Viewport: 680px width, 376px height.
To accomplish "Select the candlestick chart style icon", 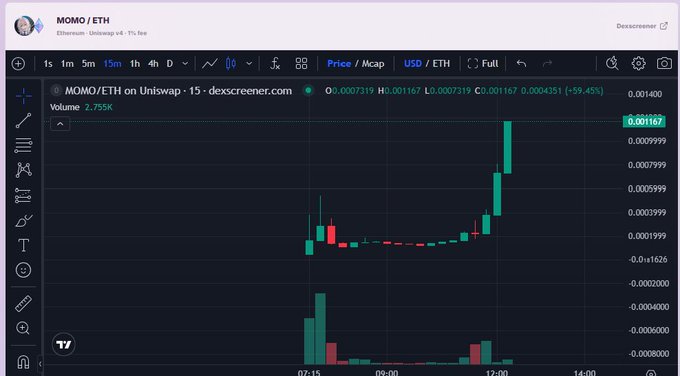I will click(x=231, y=64).
